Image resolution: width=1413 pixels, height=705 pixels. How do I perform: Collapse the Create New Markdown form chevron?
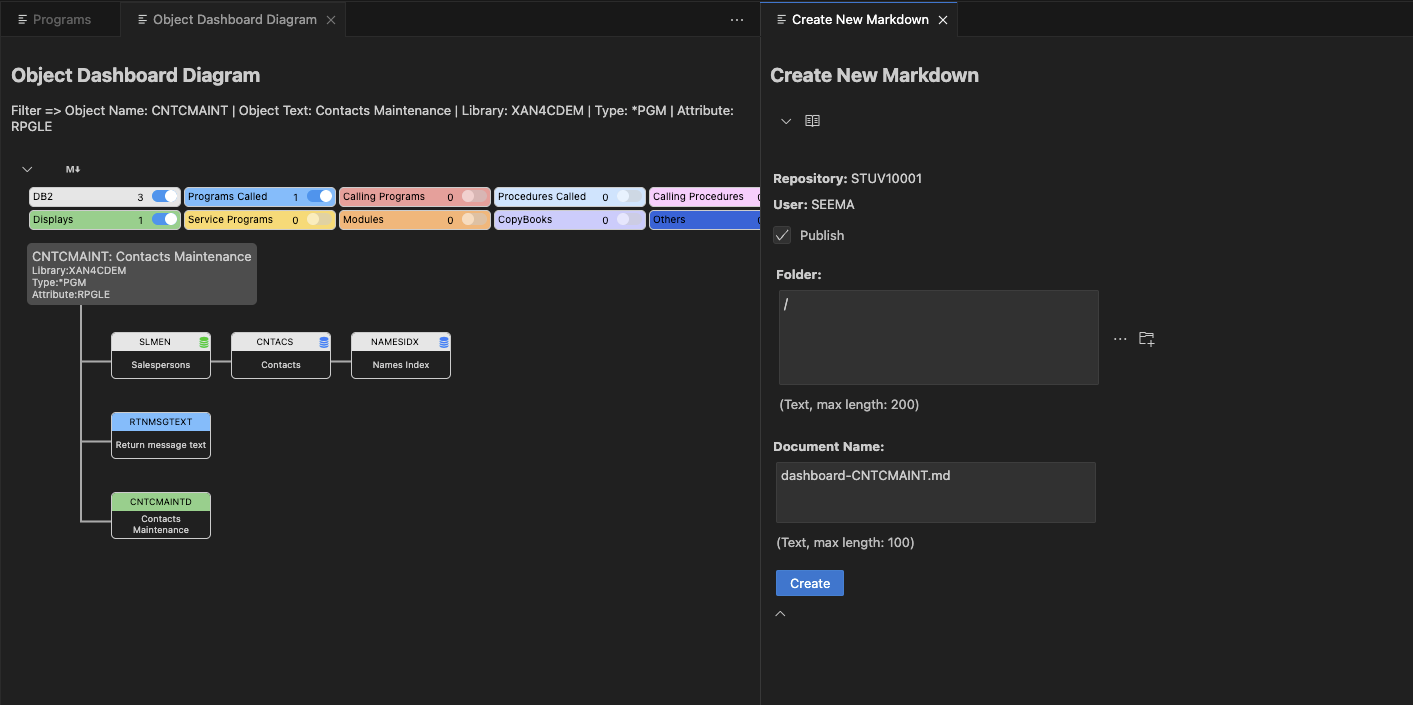[786, 121]
